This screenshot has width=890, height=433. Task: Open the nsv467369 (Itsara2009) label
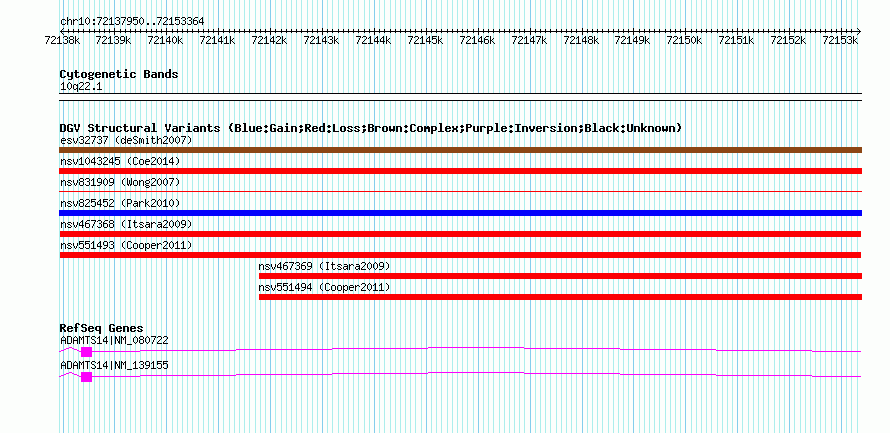(x=325, y=266)
